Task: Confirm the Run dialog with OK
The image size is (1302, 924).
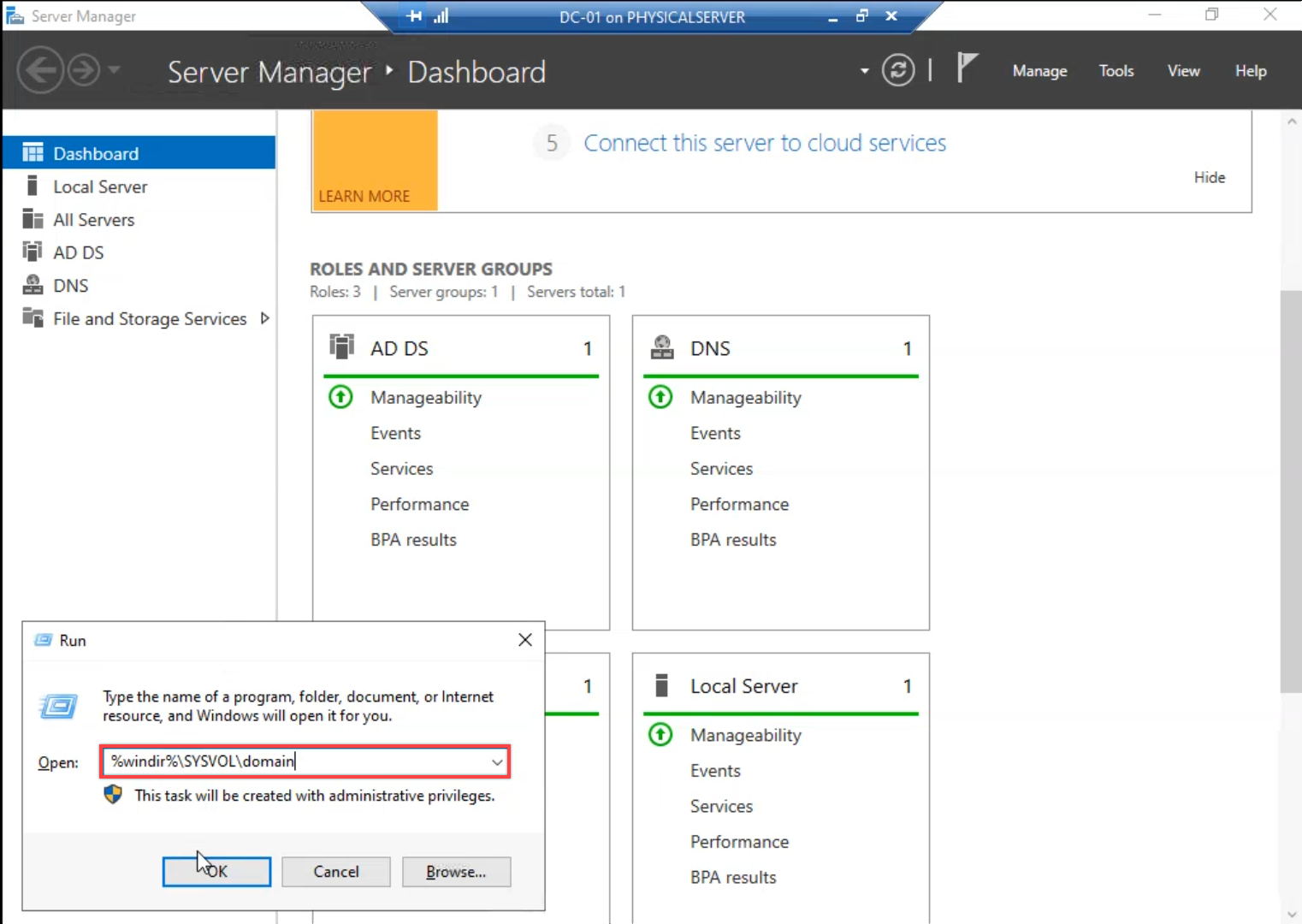Action: coord(216,872)
